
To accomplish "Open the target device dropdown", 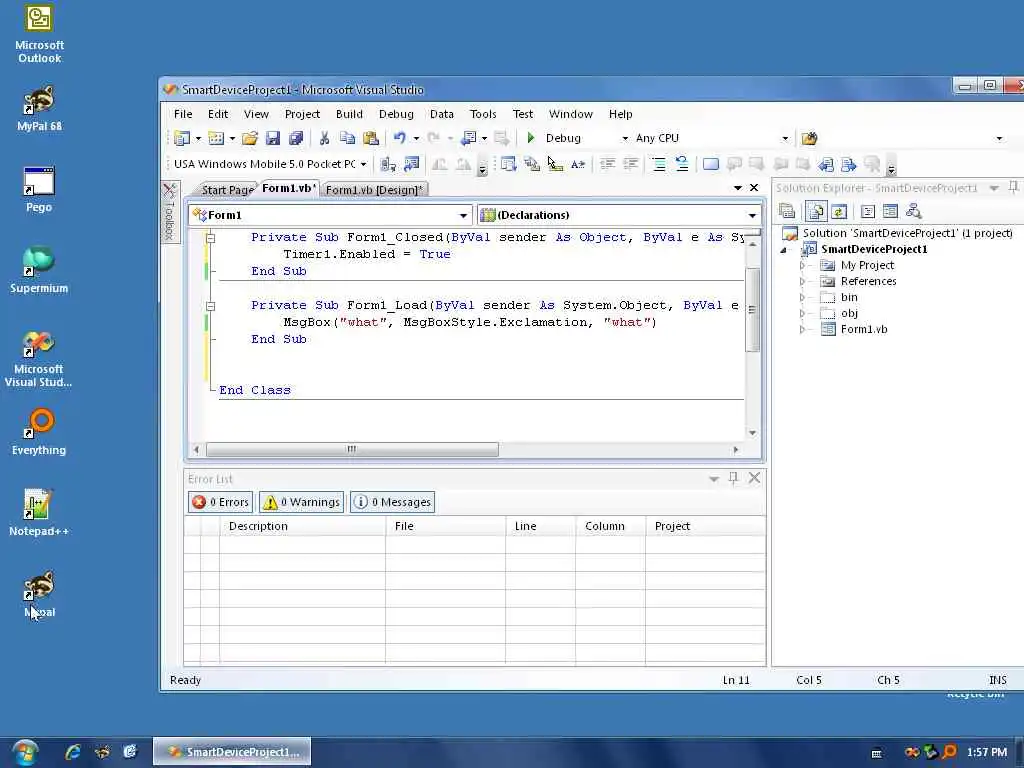I will (x=363, y=164).
